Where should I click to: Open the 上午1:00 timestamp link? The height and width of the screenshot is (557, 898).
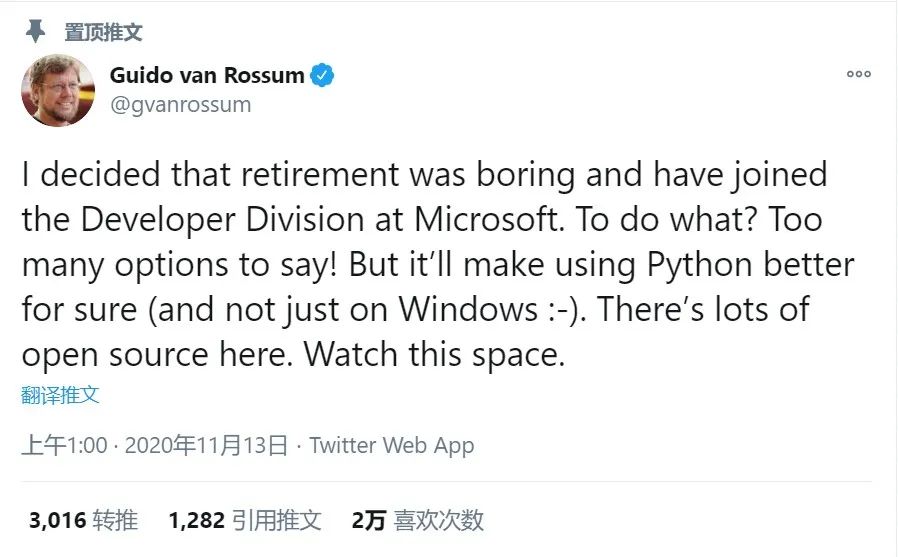click(64, 445)
